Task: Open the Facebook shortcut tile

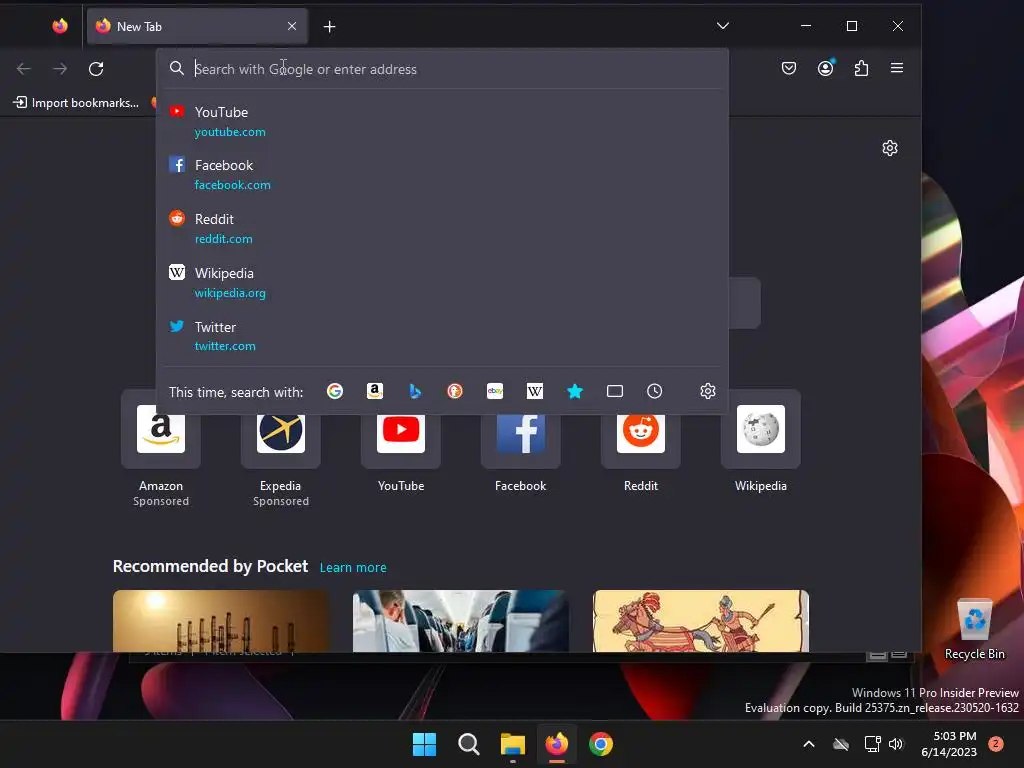Action: coord(520,442)
